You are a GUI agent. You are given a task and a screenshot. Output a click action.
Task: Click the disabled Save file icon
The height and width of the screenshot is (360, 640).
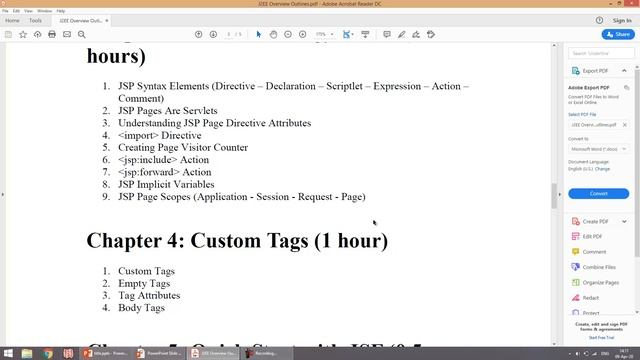pyautogui.click(x=8, y=35)
